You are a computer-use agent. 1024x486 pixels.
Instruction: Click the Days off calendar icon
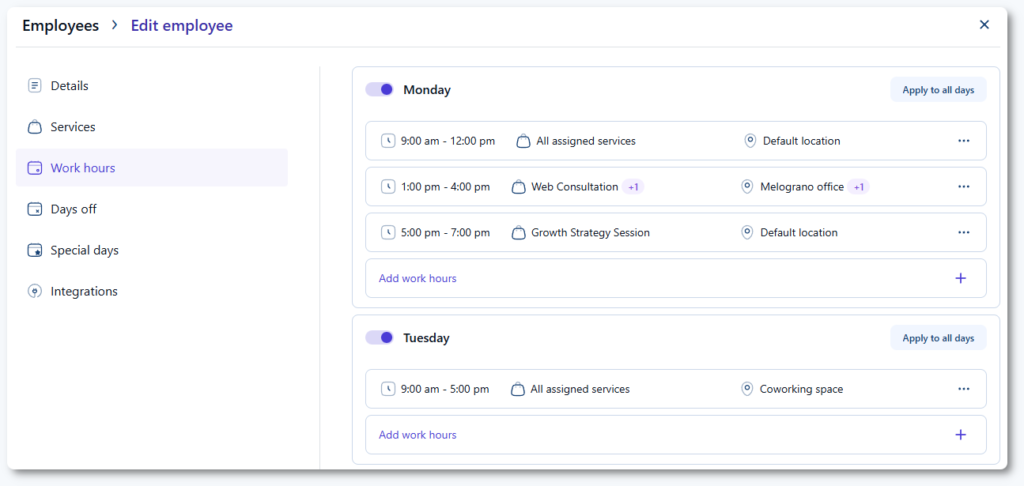point(35,209)
